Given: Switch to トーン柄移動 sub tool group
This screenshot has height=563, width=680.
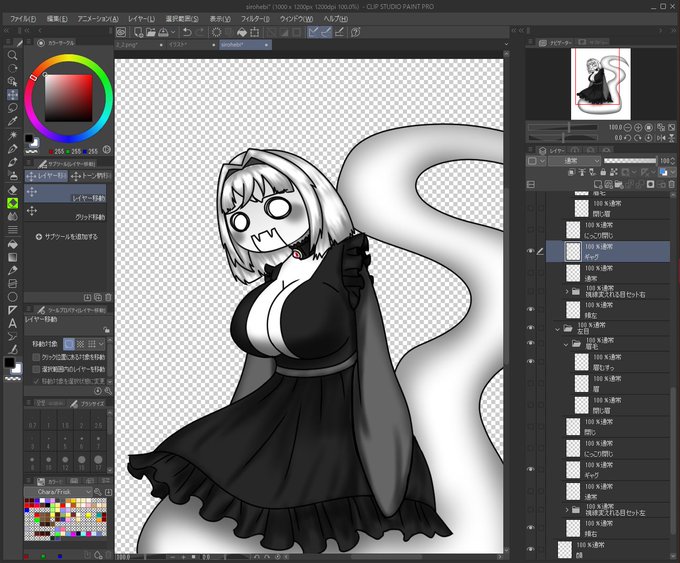Looking at the screenshot, I should tap(91, 176).
